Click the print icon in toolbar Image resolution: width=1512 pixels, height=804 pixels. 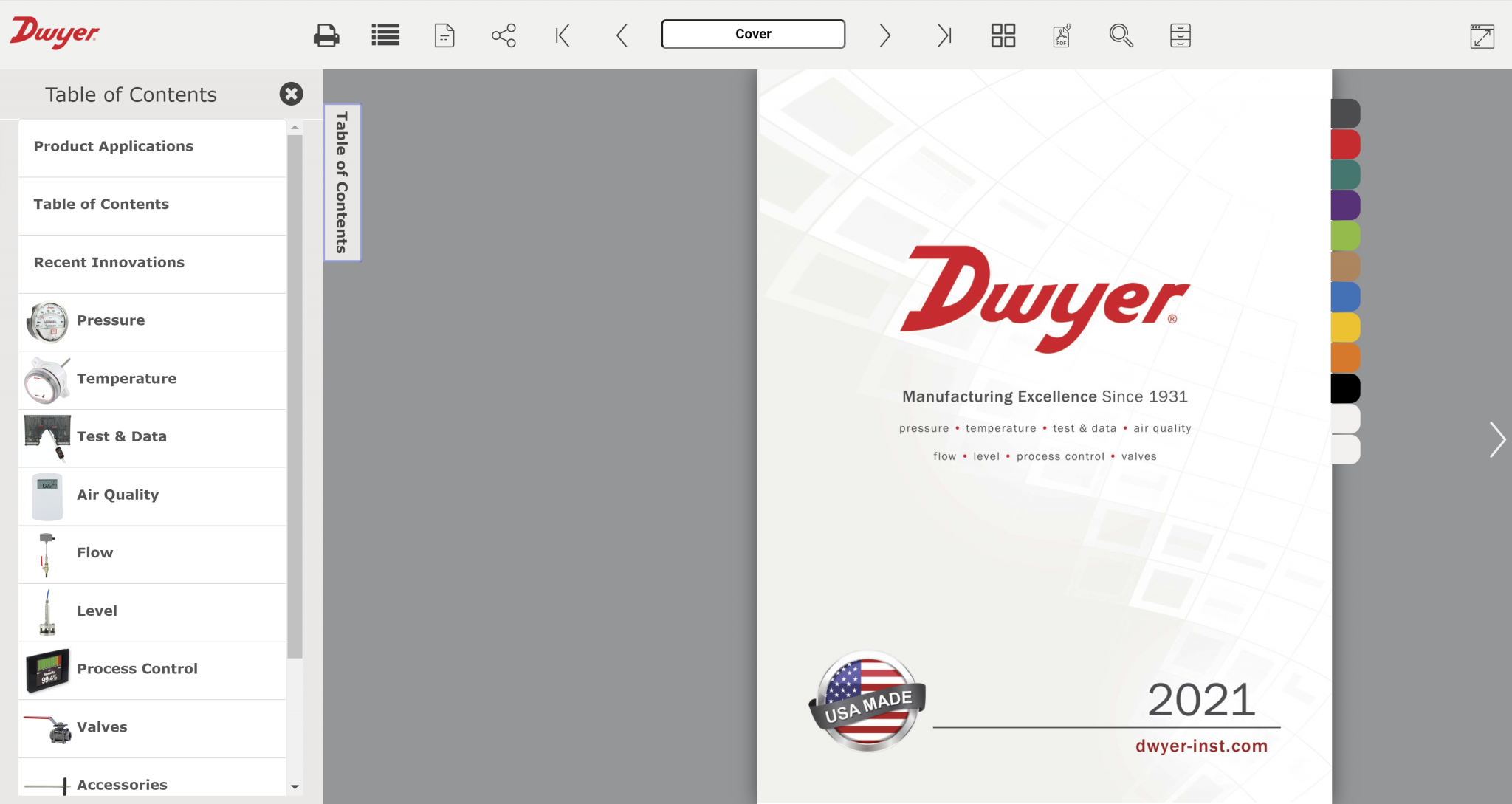pos(326,35)
